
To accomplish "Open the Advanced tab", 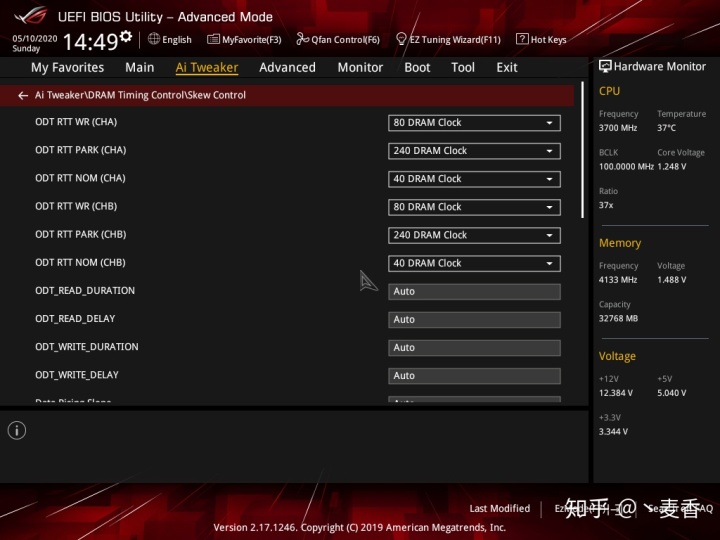I will pos(287,68).
